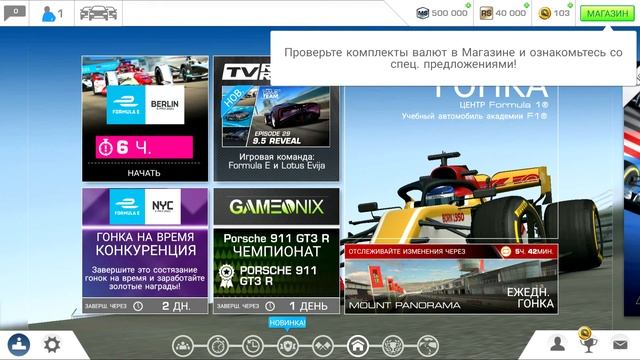The height and width of the screenshot is (360, 640).
Task: Select the home nav icon
Action: 358,346
